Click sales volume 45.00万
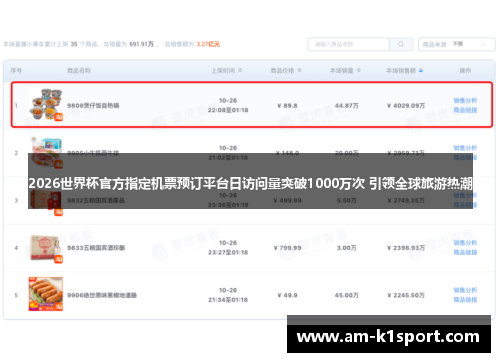Screen dimensions: 500x362 (347, 295)
